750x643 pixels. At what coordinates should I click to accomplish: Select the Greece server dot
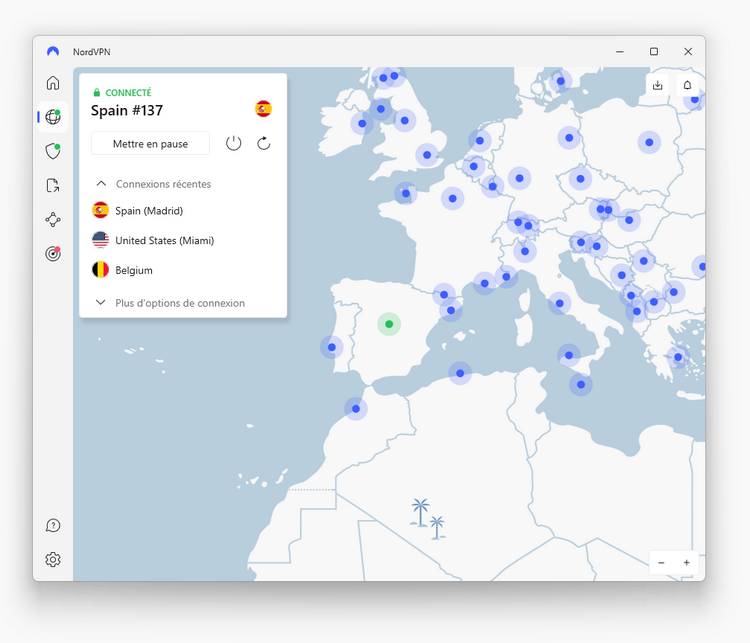(x=678, y=357)
